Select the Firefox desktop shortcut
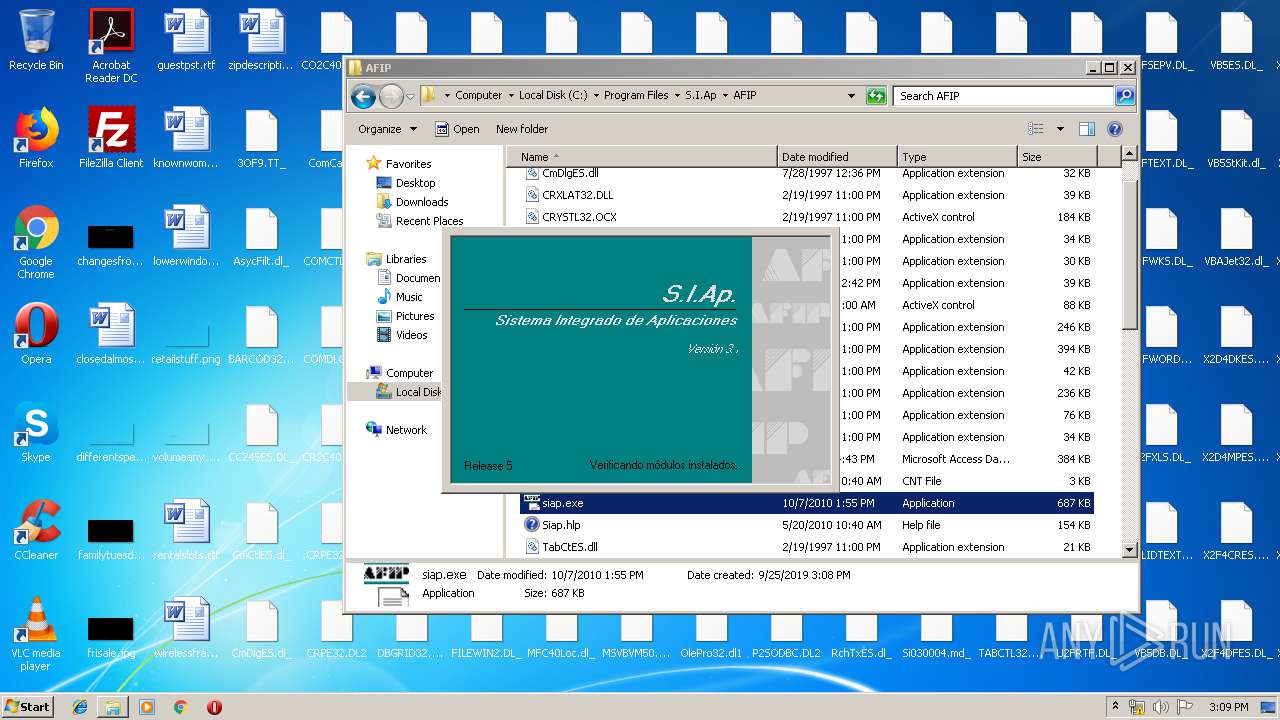This screenshot has width=1280, height=720. 36,138
